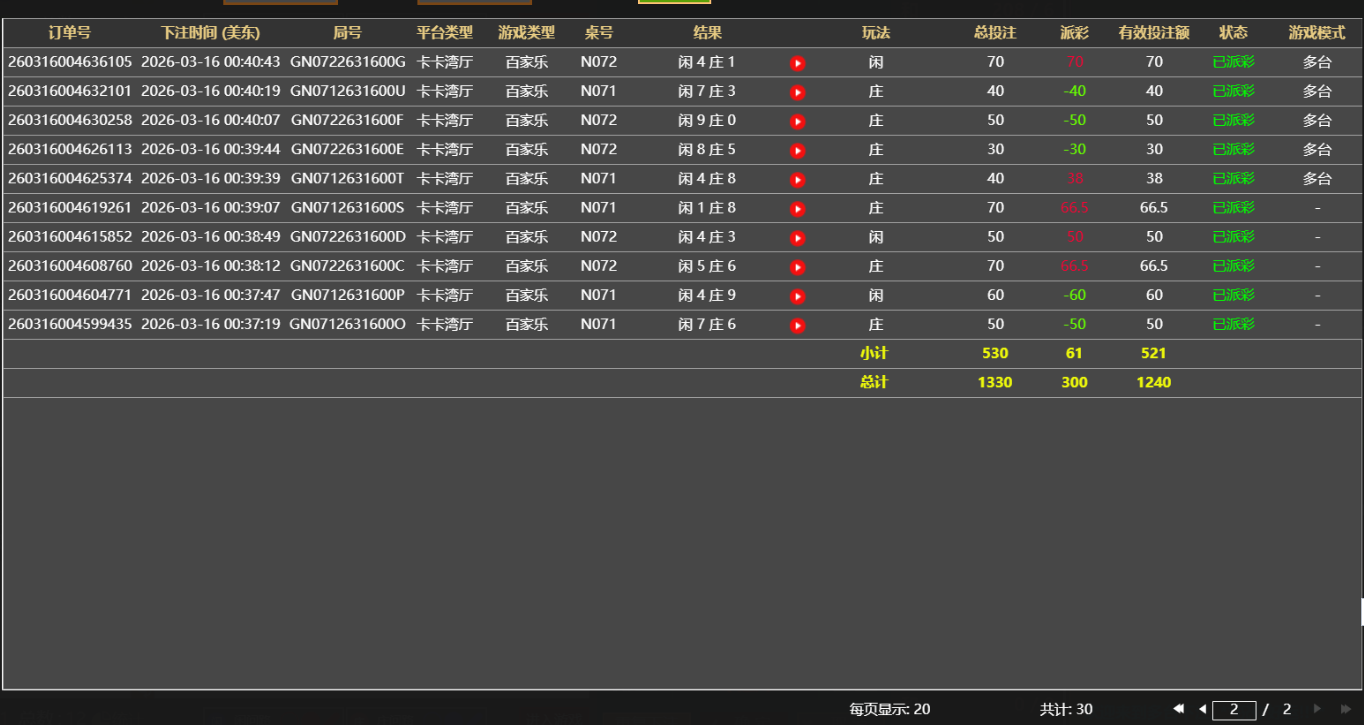Image resolution: width=1364 pixels, height=725 pixels.
Task: Click the 已派彩 status on the first row
Action: tap(1233, 62)
